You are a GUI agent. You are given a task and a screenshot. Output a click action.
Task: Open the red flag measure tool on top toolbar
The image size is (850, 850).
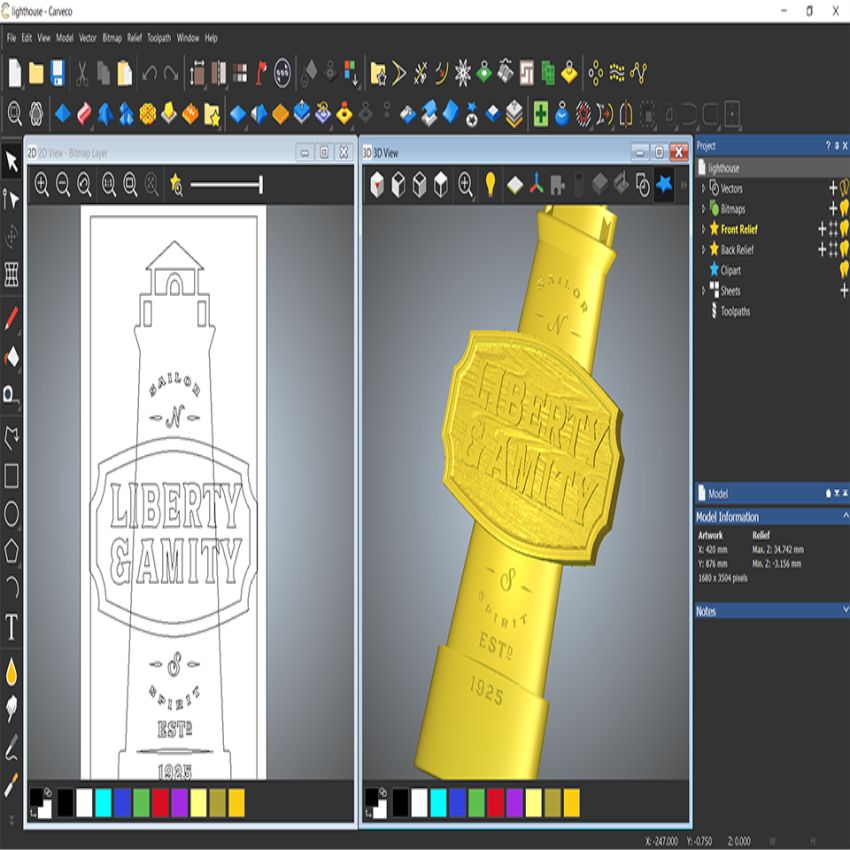[x=258, y=70]
